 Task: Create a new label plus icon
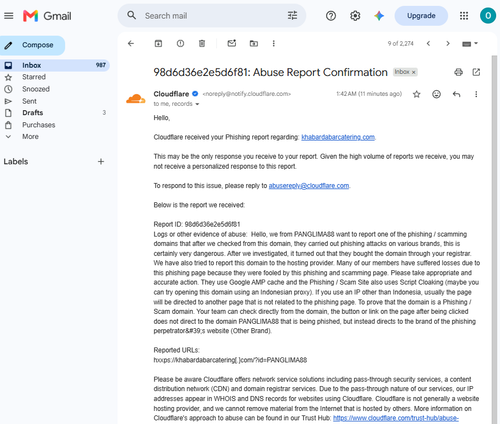coord(101,162)
